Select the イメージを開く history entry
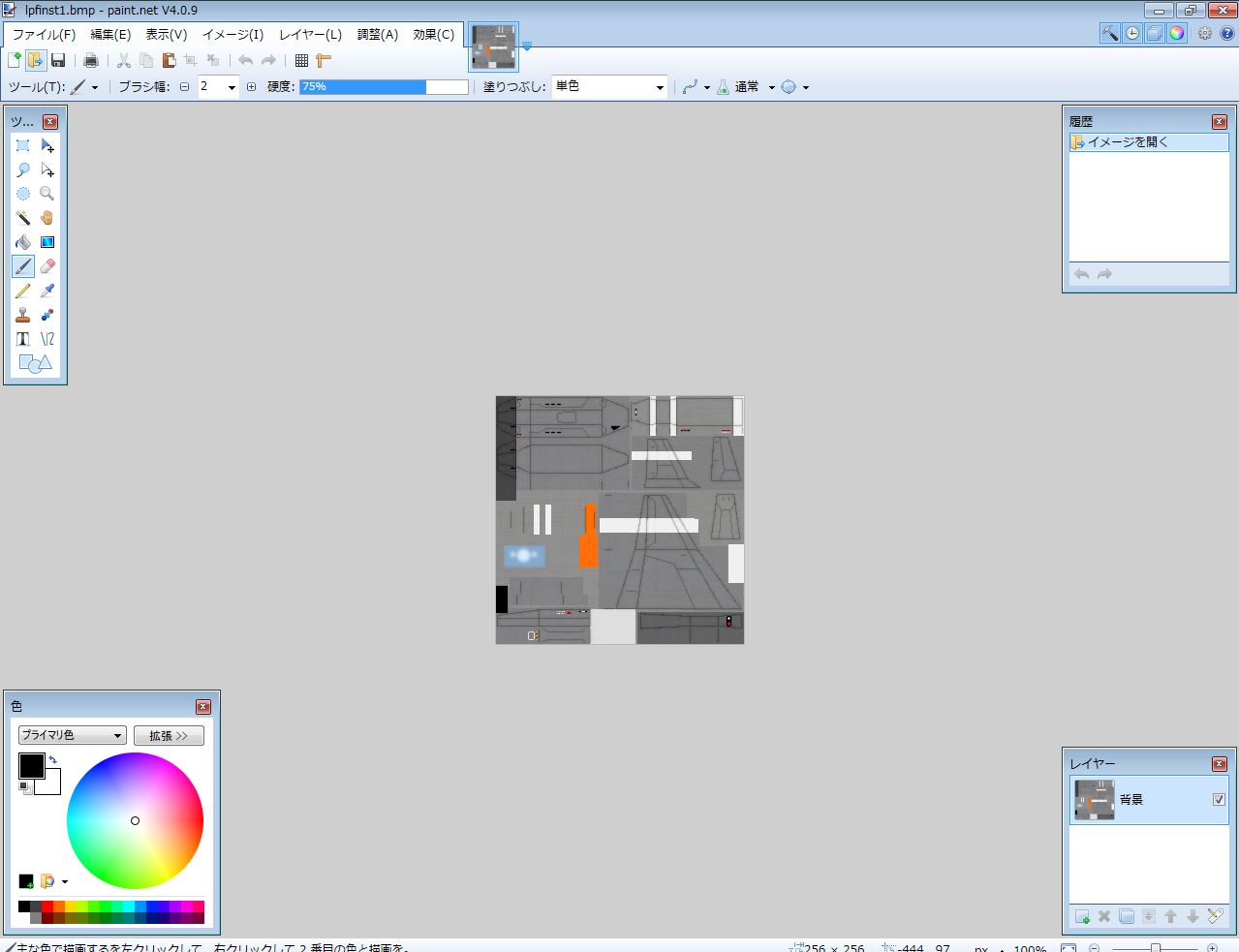This screenshot has height=952, width=1239. click(1149, 142)
